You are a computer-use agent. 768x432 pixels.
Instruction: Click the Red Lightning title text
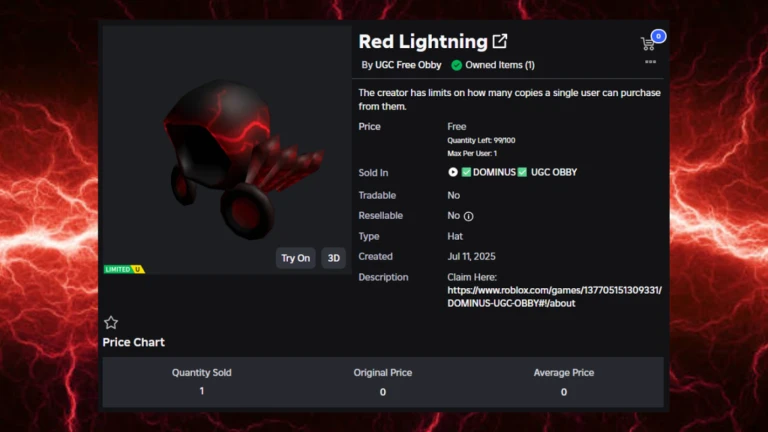pyautogui.click(x=423, y=42)
